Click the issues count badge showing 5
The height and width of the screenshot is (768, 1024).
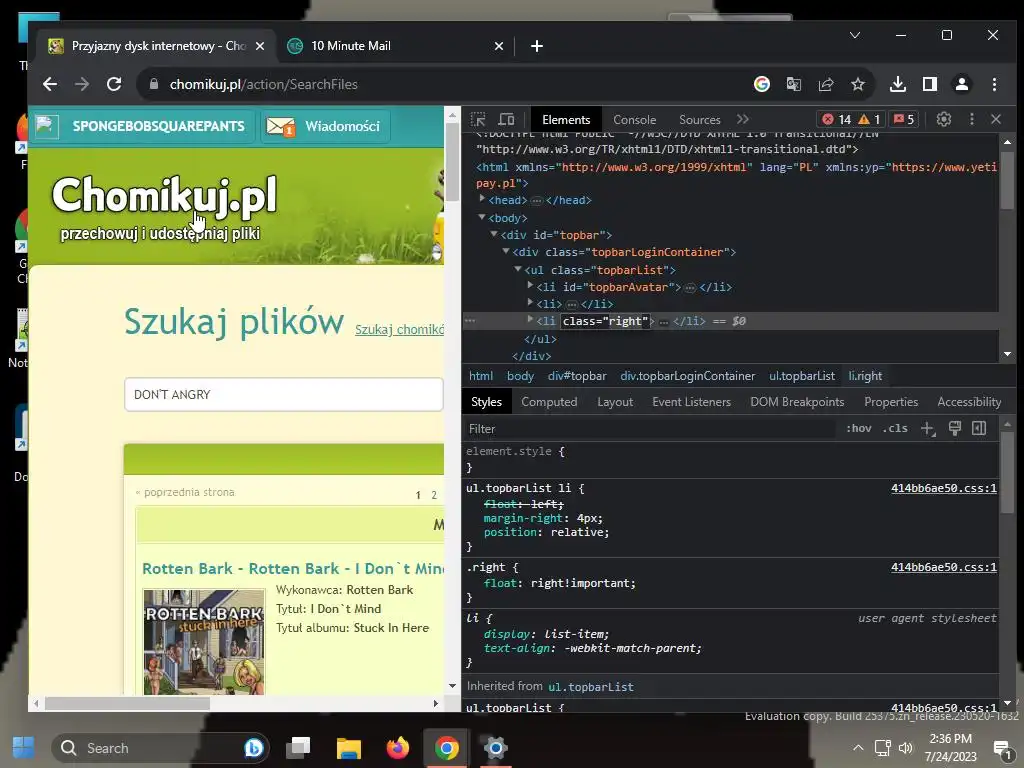pos(904,119)
